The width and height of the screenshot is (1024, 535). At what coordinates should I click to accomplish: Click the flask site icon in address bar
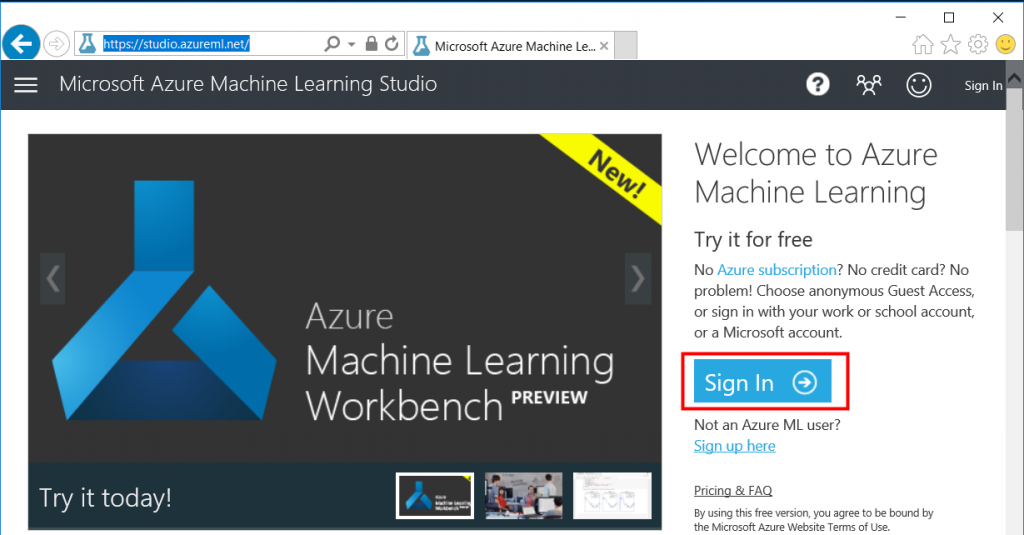pyautogui.click(x=88, y=44)
